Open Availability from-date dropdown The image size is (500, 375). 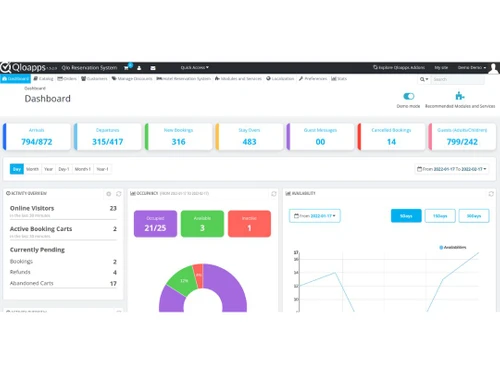[x=315, y=216]
